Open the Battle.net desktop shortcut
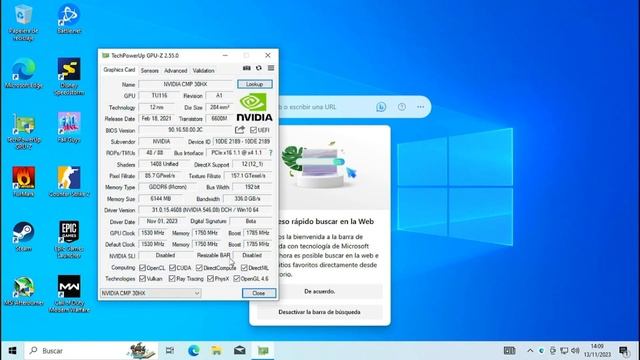This screenshot has height=360, width=640. (69, 19)
